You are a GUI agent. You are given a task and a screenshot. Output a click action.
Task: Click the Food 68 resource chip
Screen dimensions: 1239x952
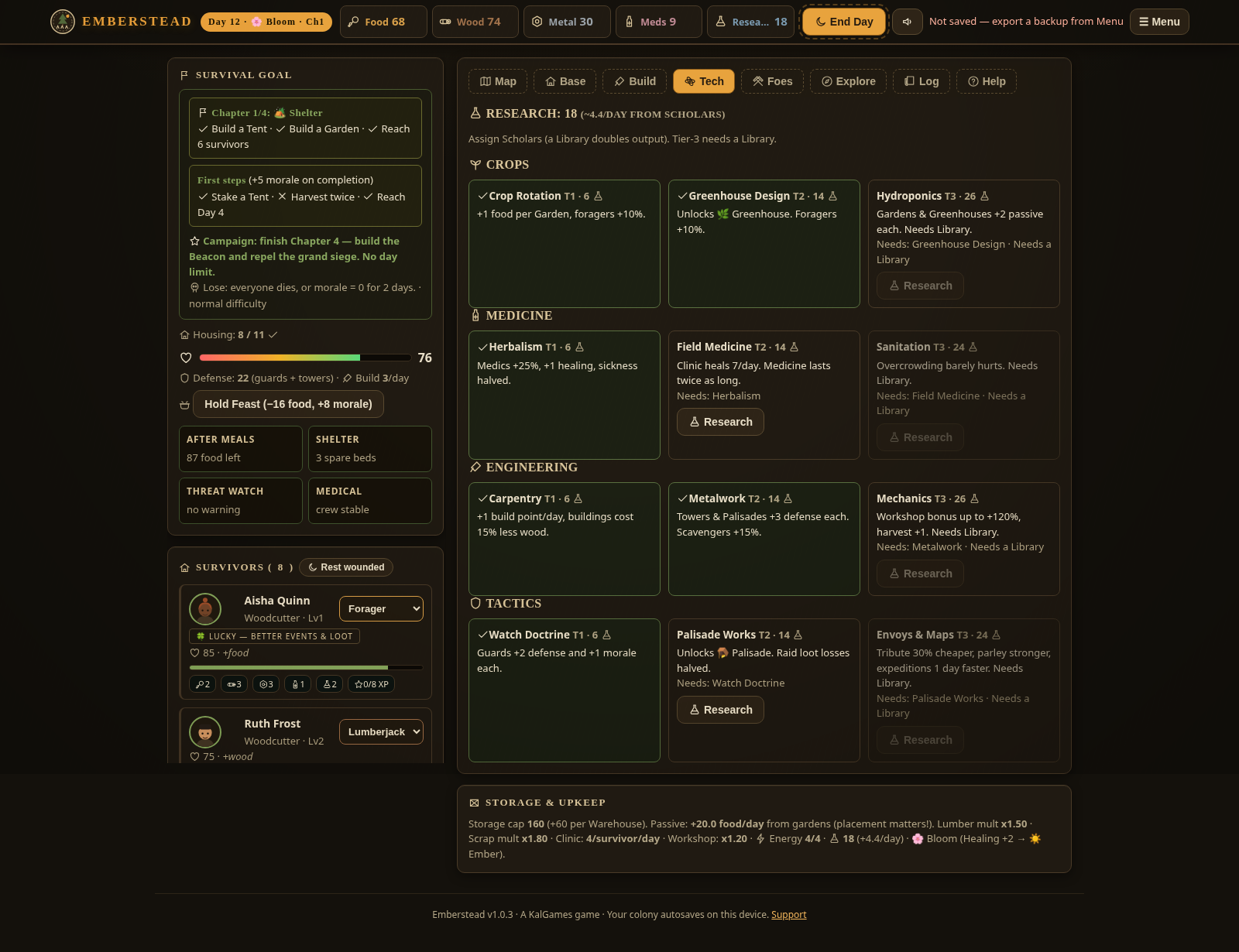(383, 22)
